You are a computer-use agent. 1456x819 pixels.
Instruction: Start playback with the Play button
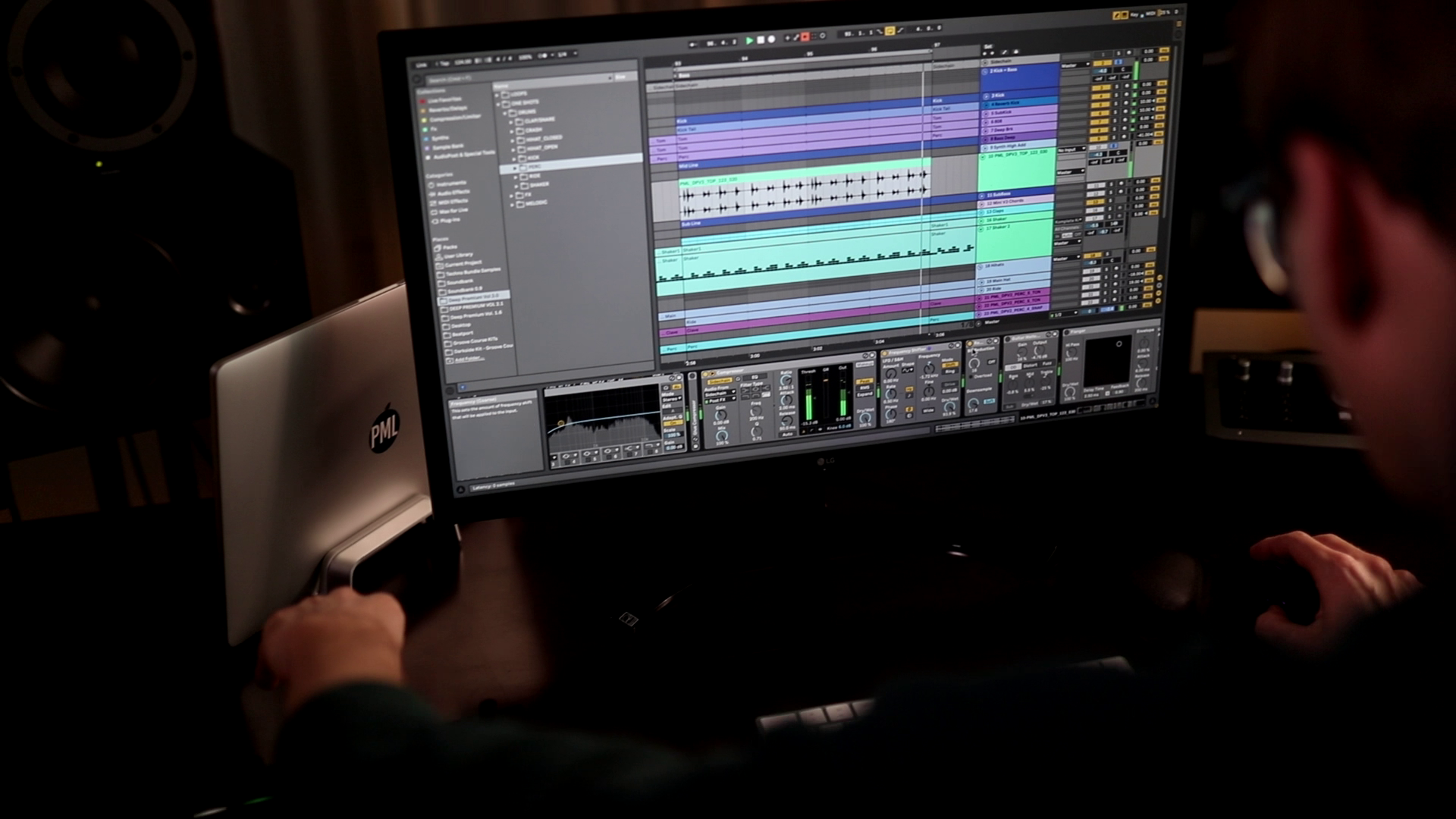[749, 41]
